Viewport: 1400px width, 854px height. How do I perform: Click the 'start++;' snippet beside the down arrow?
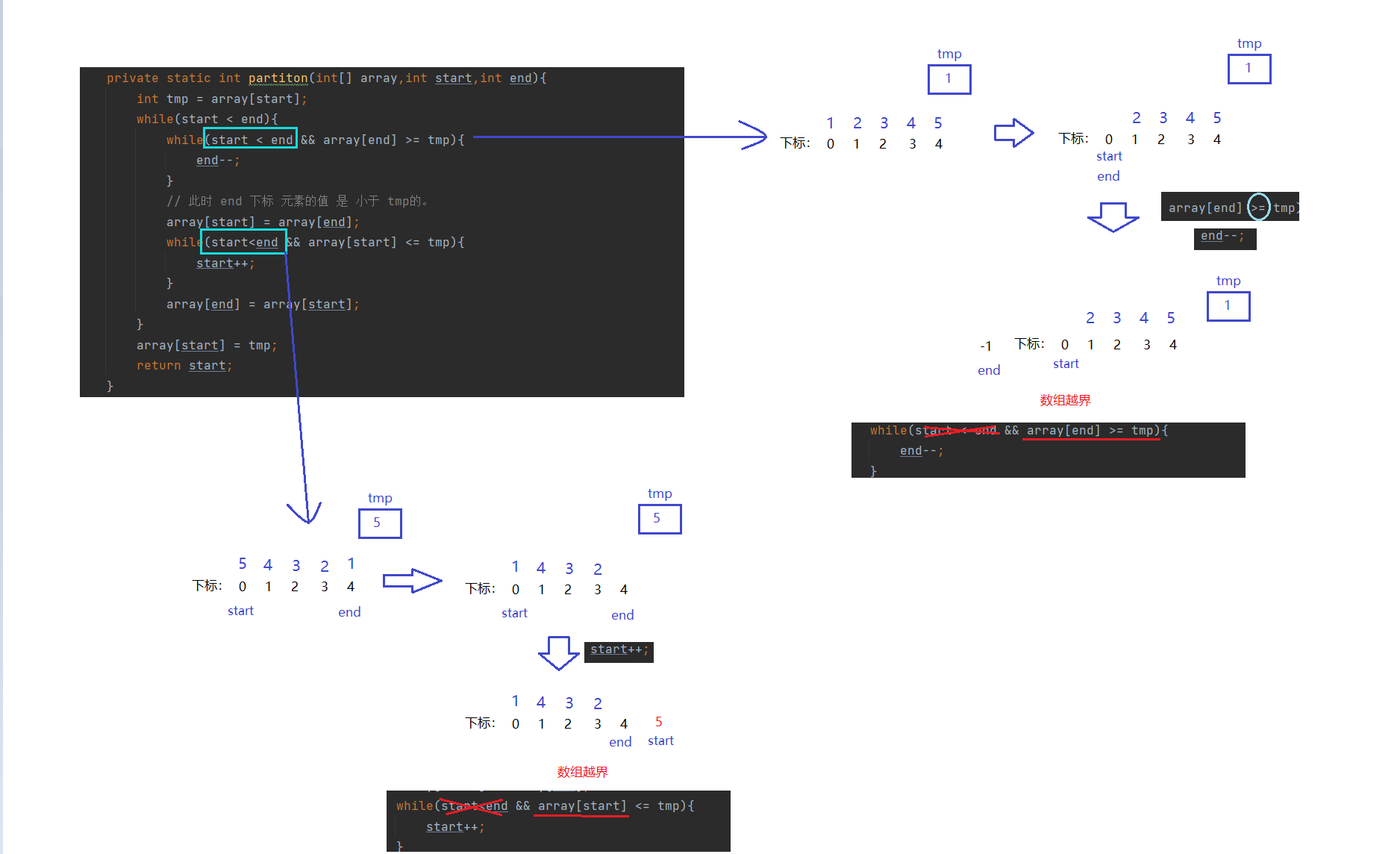pyautogui.click(x=619, y=651)
